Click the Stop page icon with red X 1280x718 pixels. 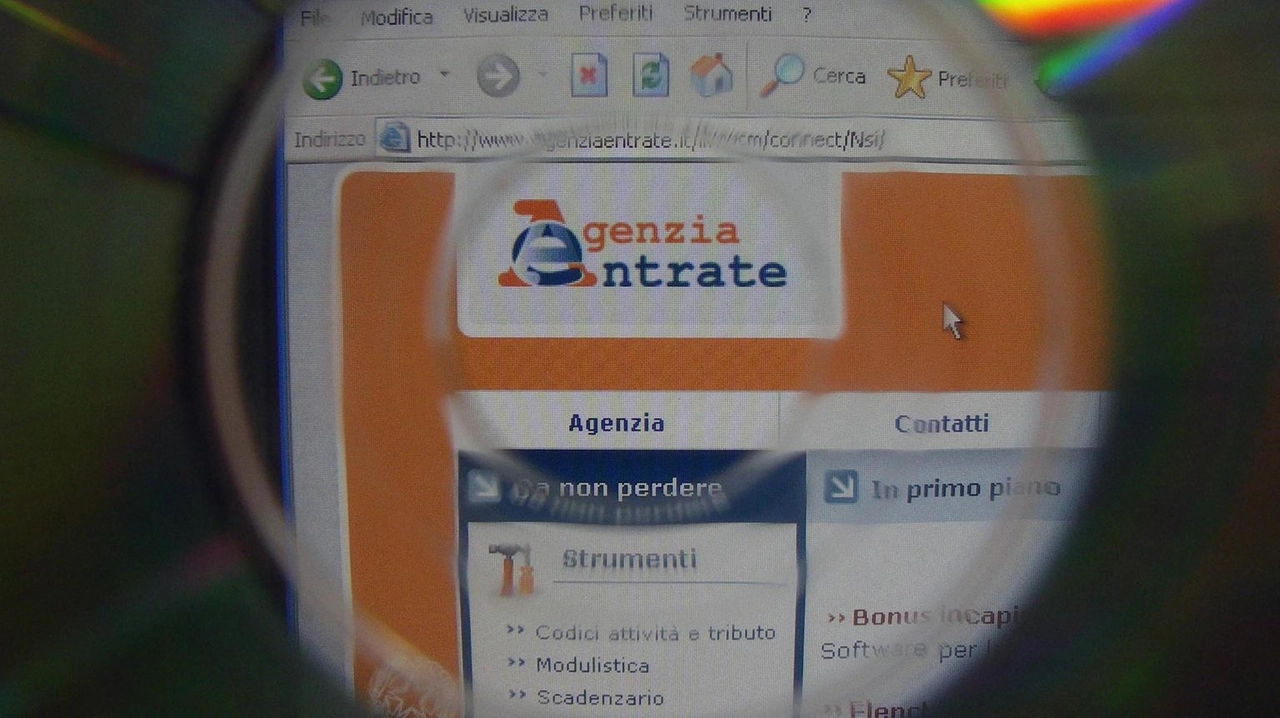[589, 76]
